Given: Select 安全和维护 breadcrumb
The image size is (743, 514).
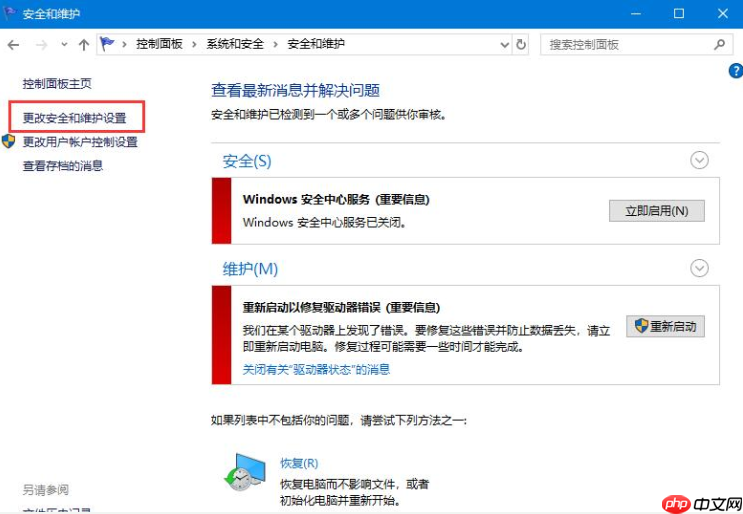Looking at the screenshot, I should pos(316,44).
